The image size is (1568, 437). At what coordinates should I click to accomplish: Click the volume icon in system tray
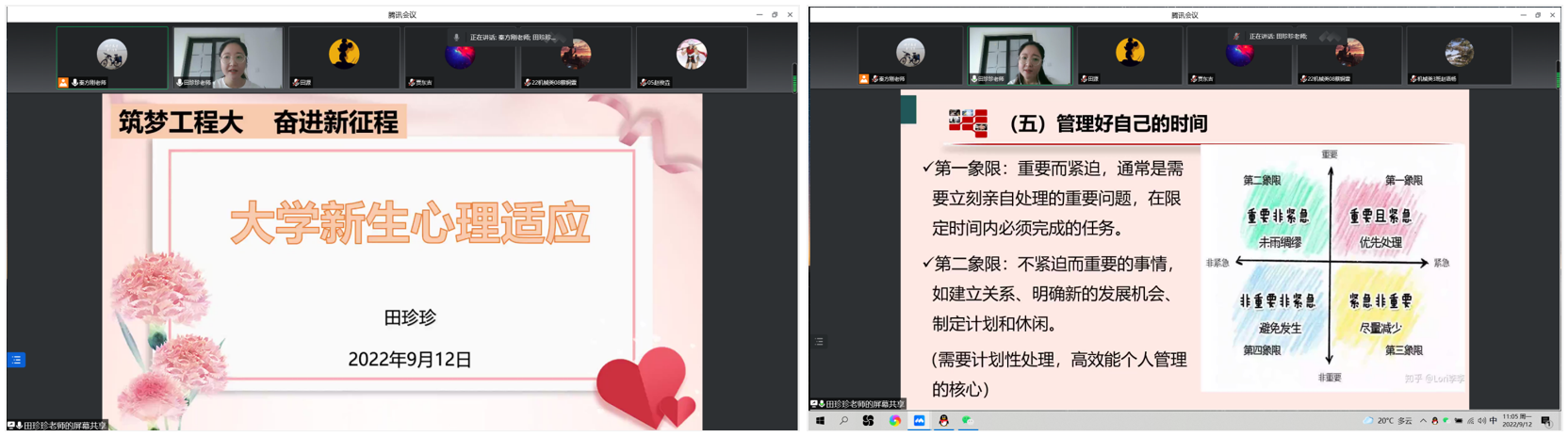click(x=1481, y=421)
